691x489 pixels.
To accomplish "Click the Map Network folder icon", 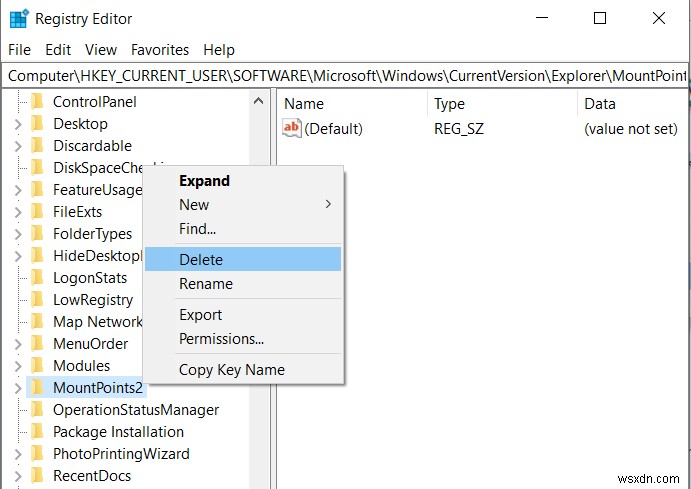I will click(38, 322).
